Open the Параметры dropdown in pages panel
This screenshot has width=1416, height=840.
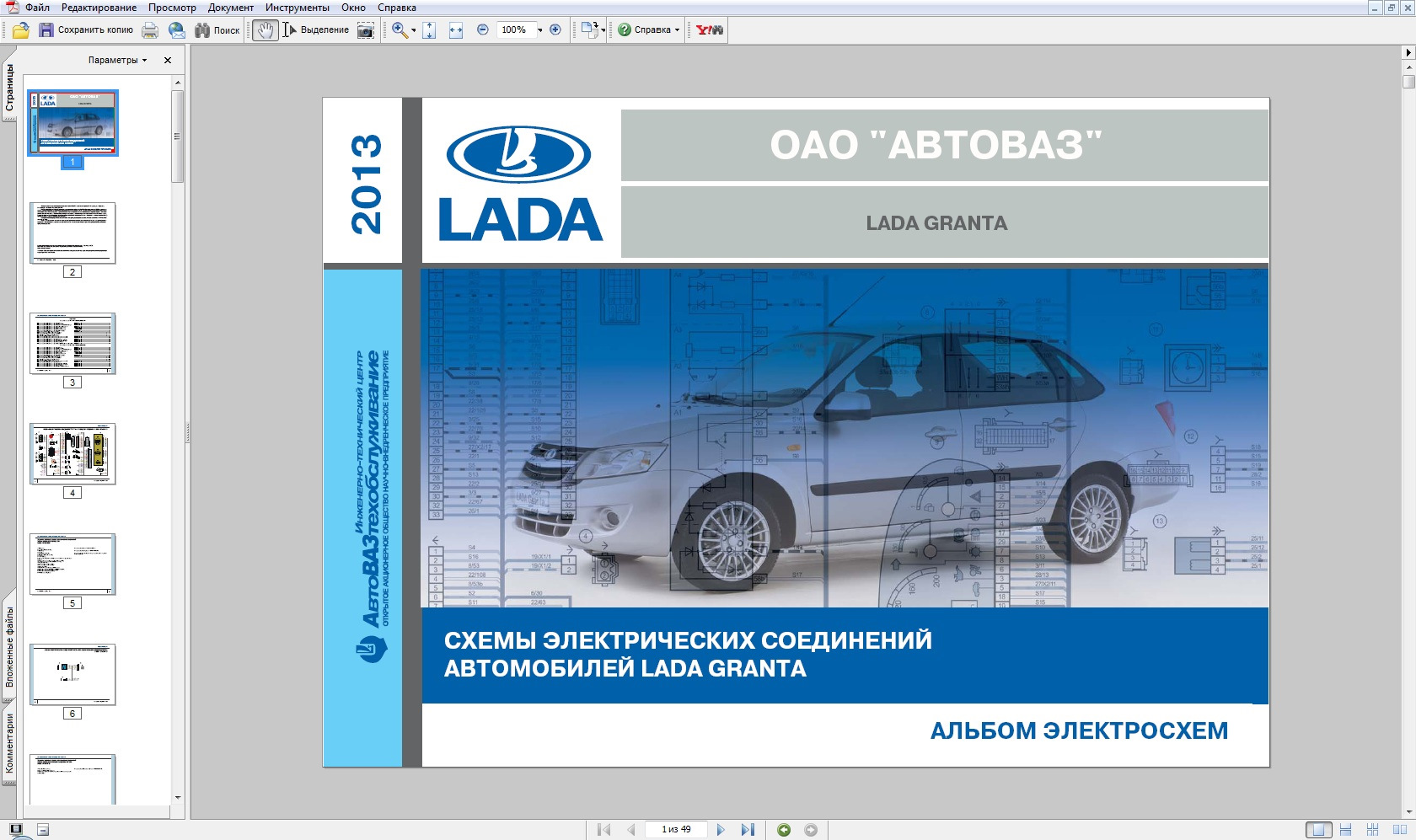117,61
